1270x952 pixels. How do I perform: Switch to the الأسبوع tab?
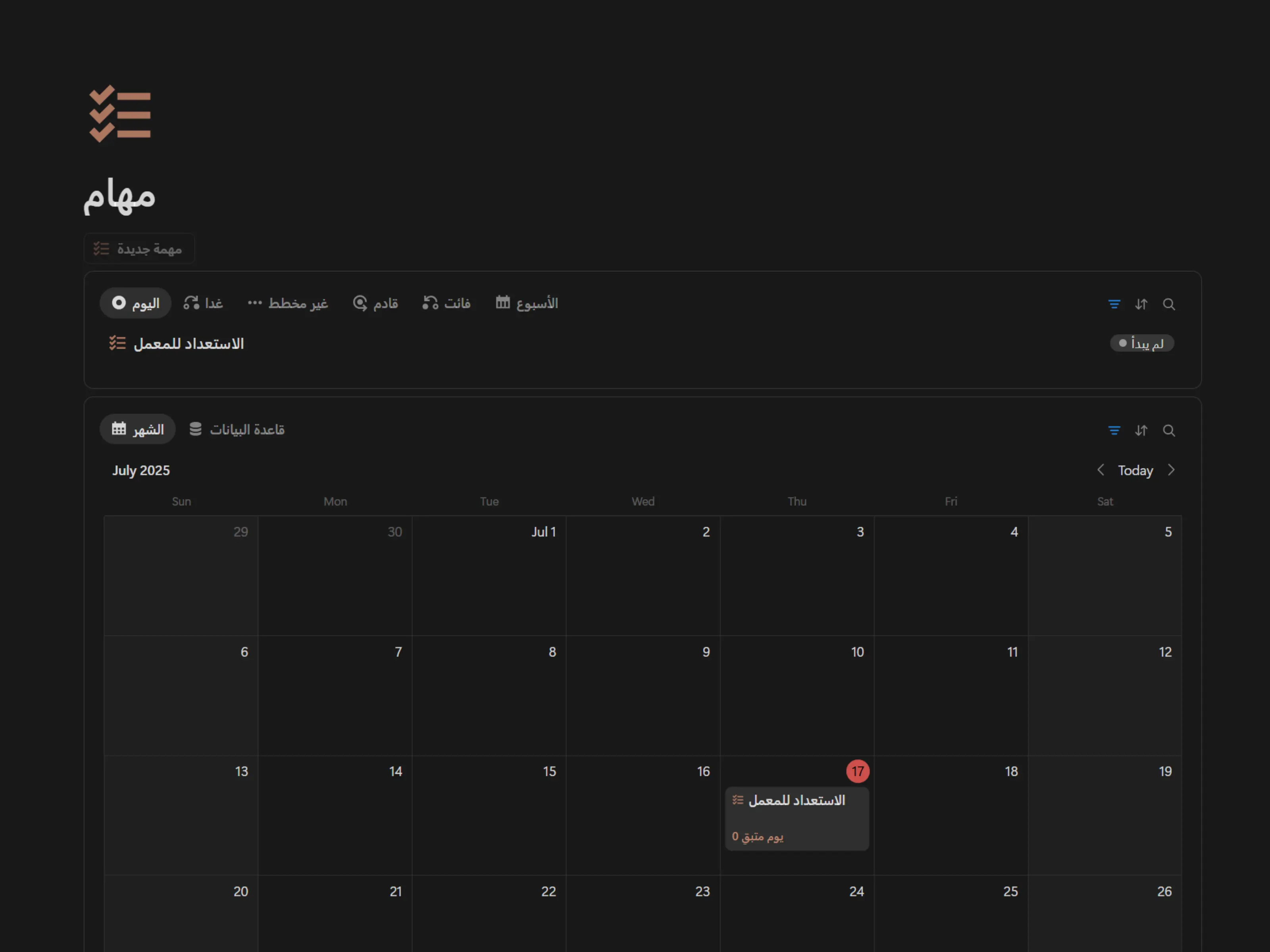coord(527,303)
